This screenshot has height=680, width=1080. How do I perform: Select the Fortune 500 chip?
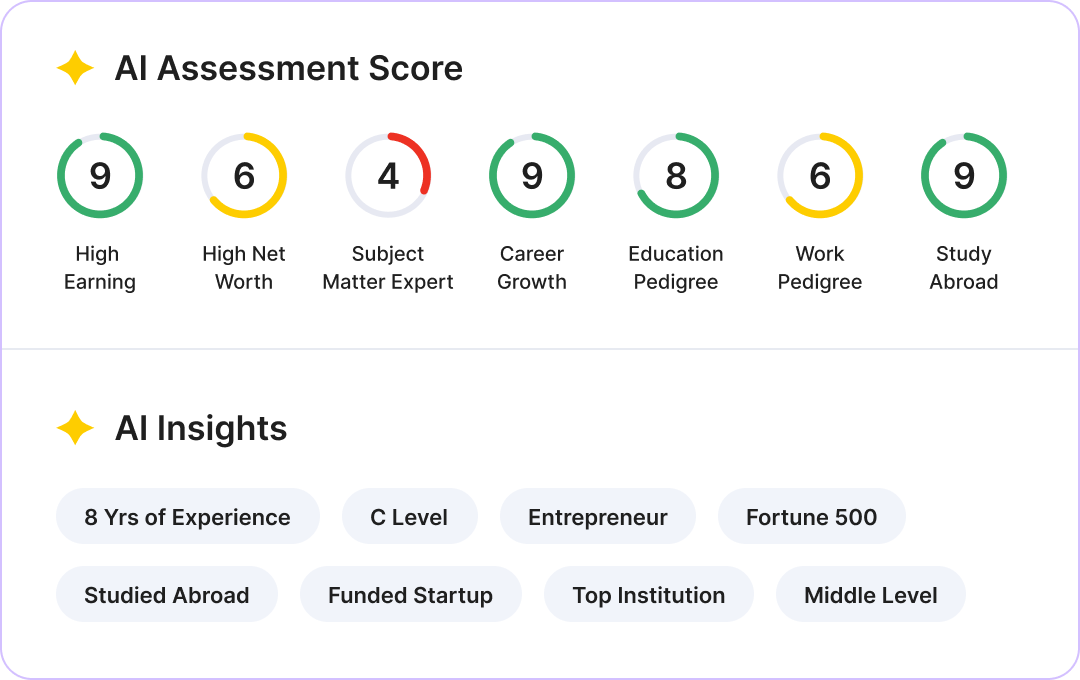point(811,517)
